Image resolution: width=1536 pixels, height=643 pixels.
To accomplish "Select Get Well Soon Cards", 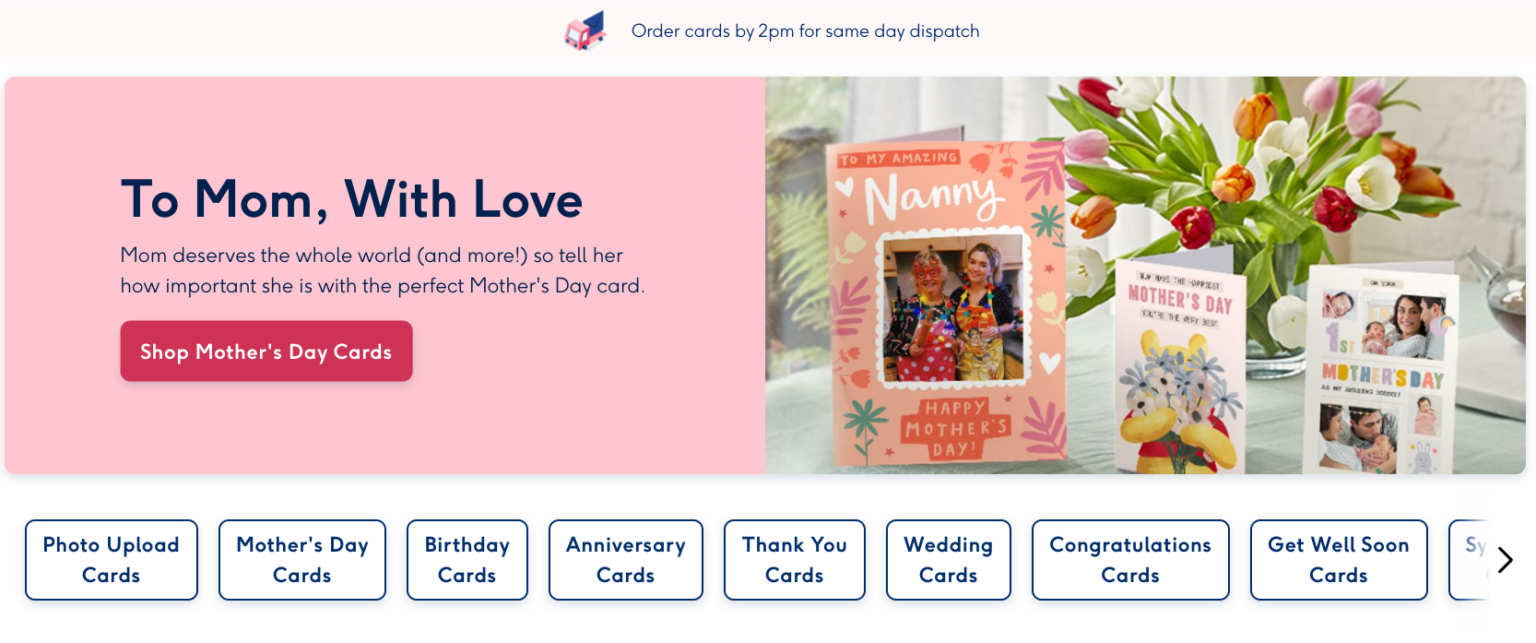I will 1338,560.
